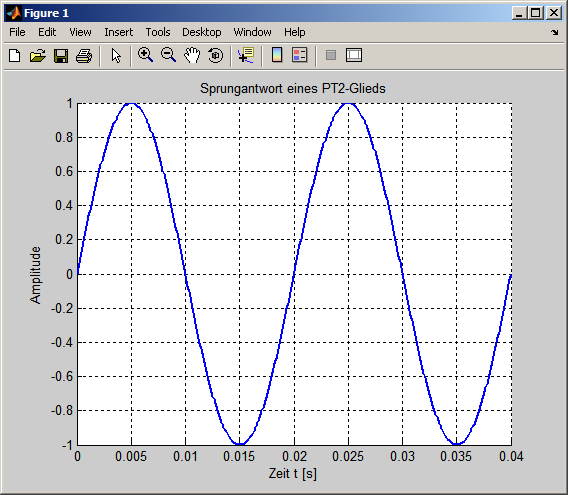
Task: Activate the Edit Plot arrow tool
Action: 116,56
